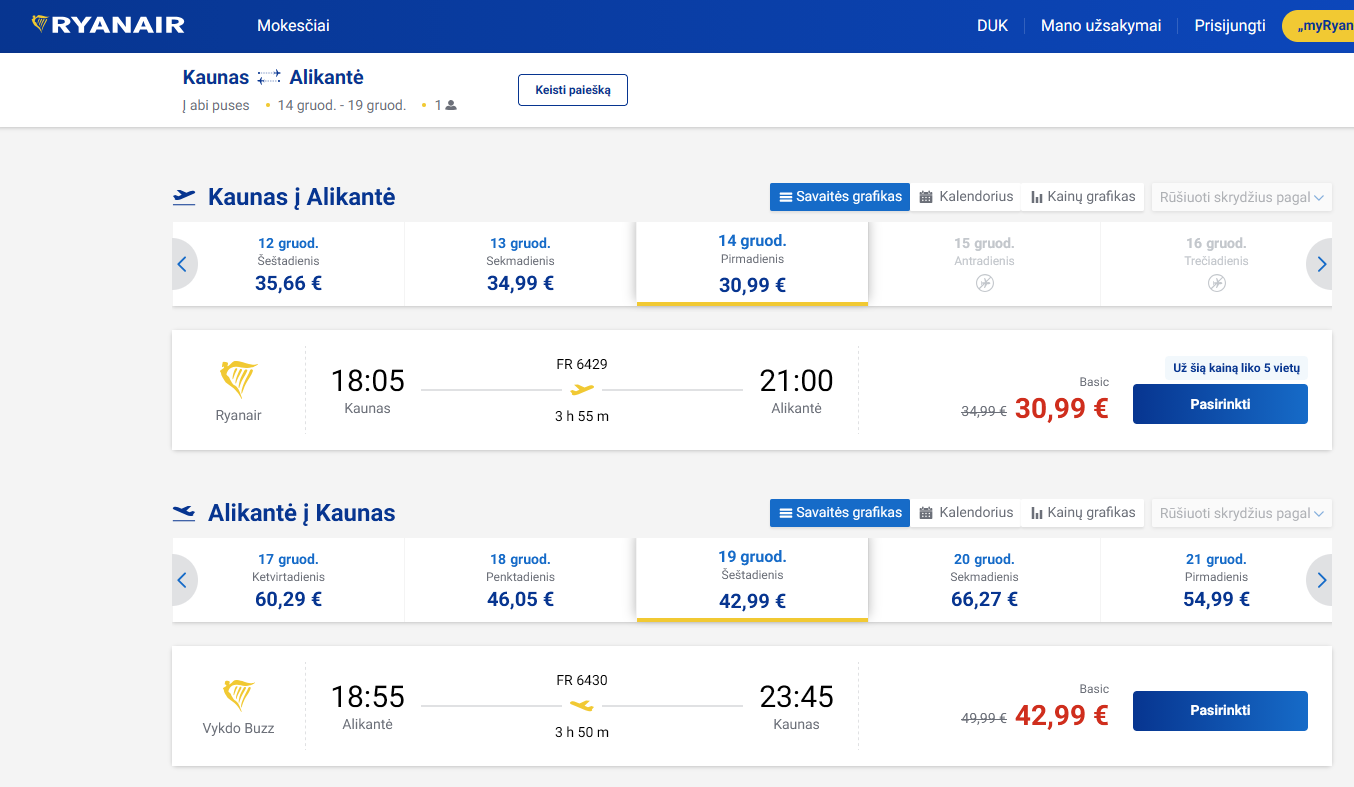Click flight number FR 6429
Viewport: 1354px width, 787px height.
(x=582, y=364)
